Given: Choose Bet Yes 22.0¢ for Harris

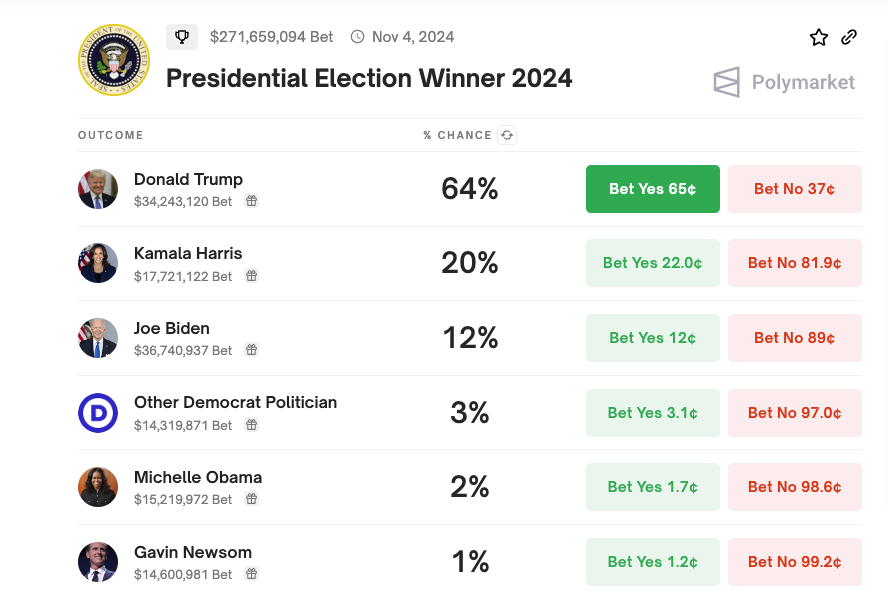Looking at the screenshot, I should 652,263.
